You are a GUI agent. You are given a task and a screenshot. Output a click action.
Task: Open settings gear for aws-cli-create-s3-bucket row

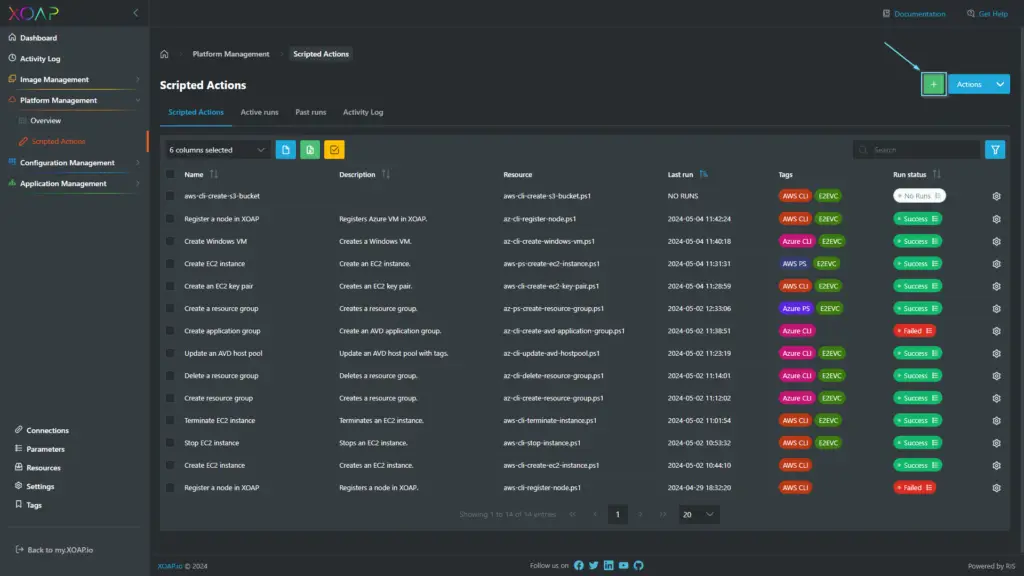pos(996,196)
